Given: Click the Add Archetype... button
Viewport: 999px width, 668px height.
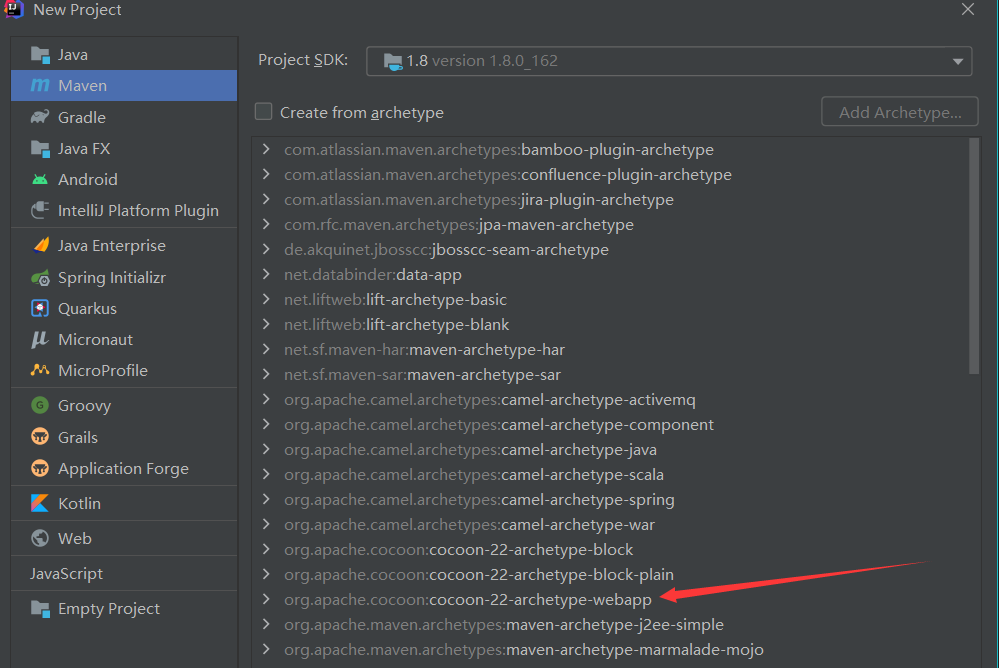Looking at the screenshot, I should (x=900, y=112).
